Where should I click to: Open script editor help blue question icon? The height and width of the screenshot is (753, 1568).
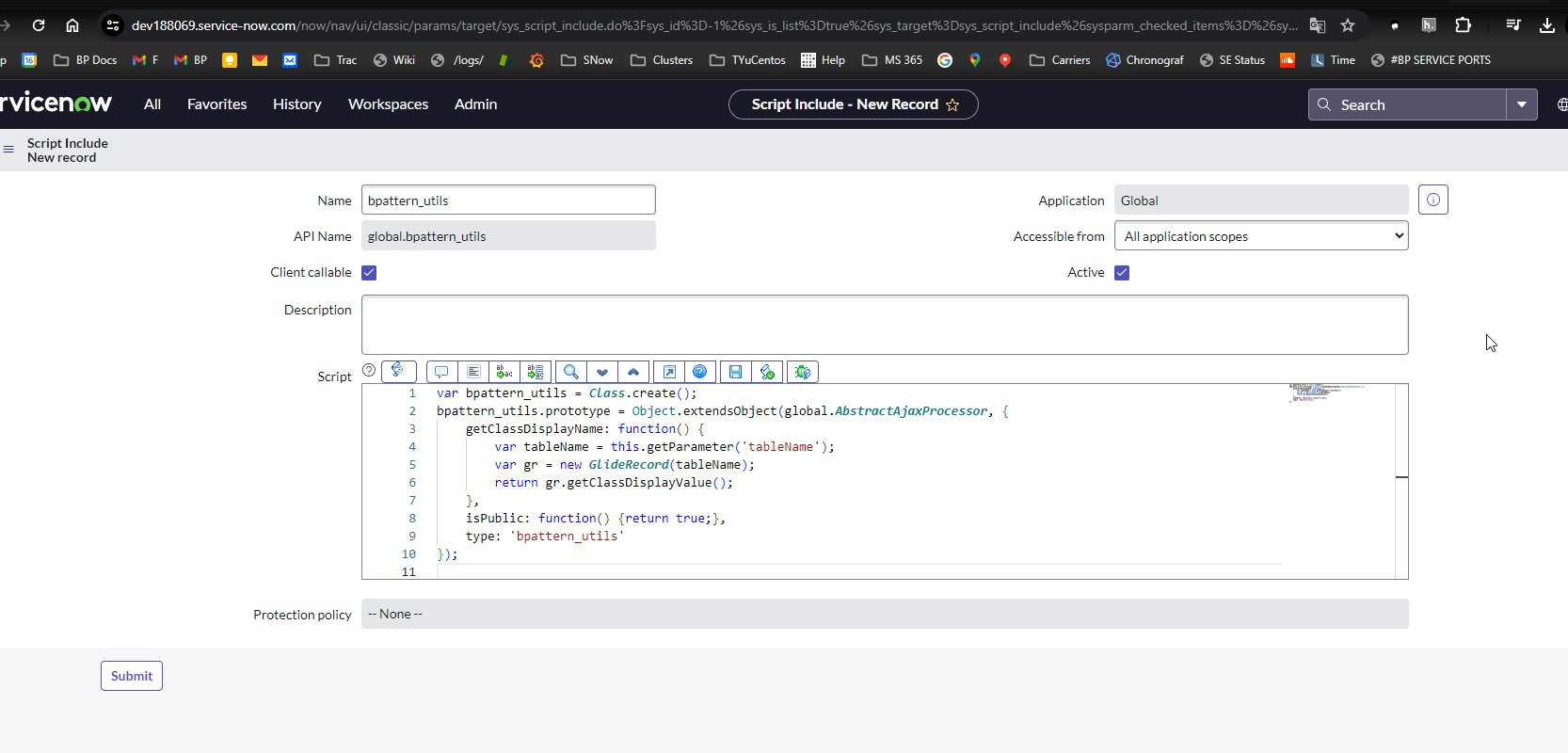tap(700, 372)
